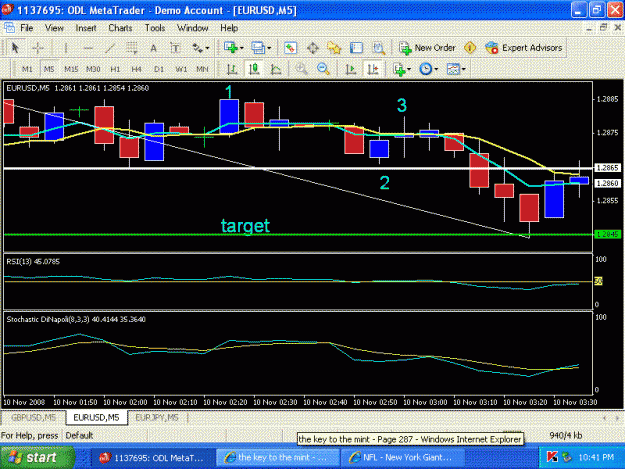Open the profiles icon
Viewport: 625px width, 469px height.
(x=258, y=48)
